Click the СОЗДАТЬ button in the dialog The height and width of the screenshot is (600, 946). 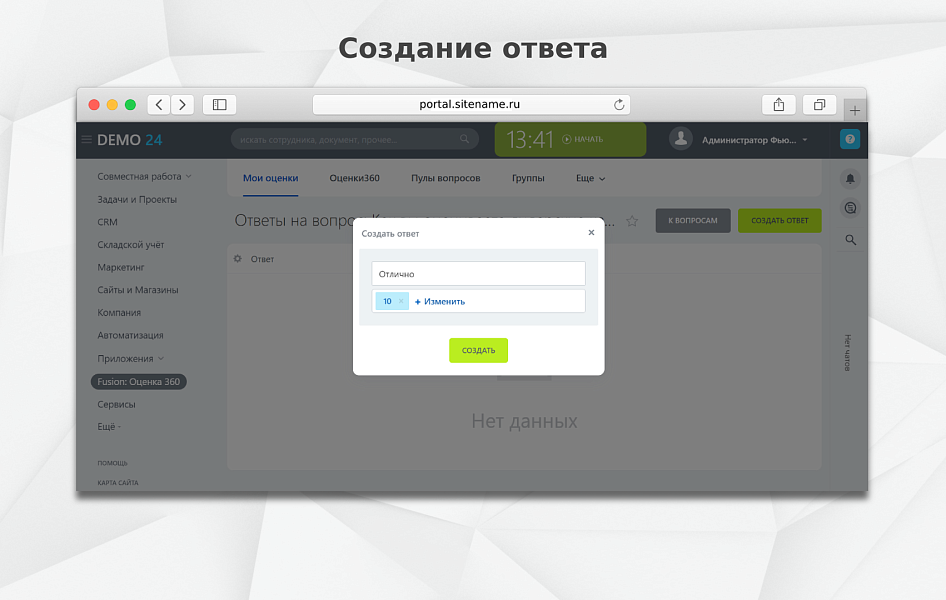click(478, 350)
